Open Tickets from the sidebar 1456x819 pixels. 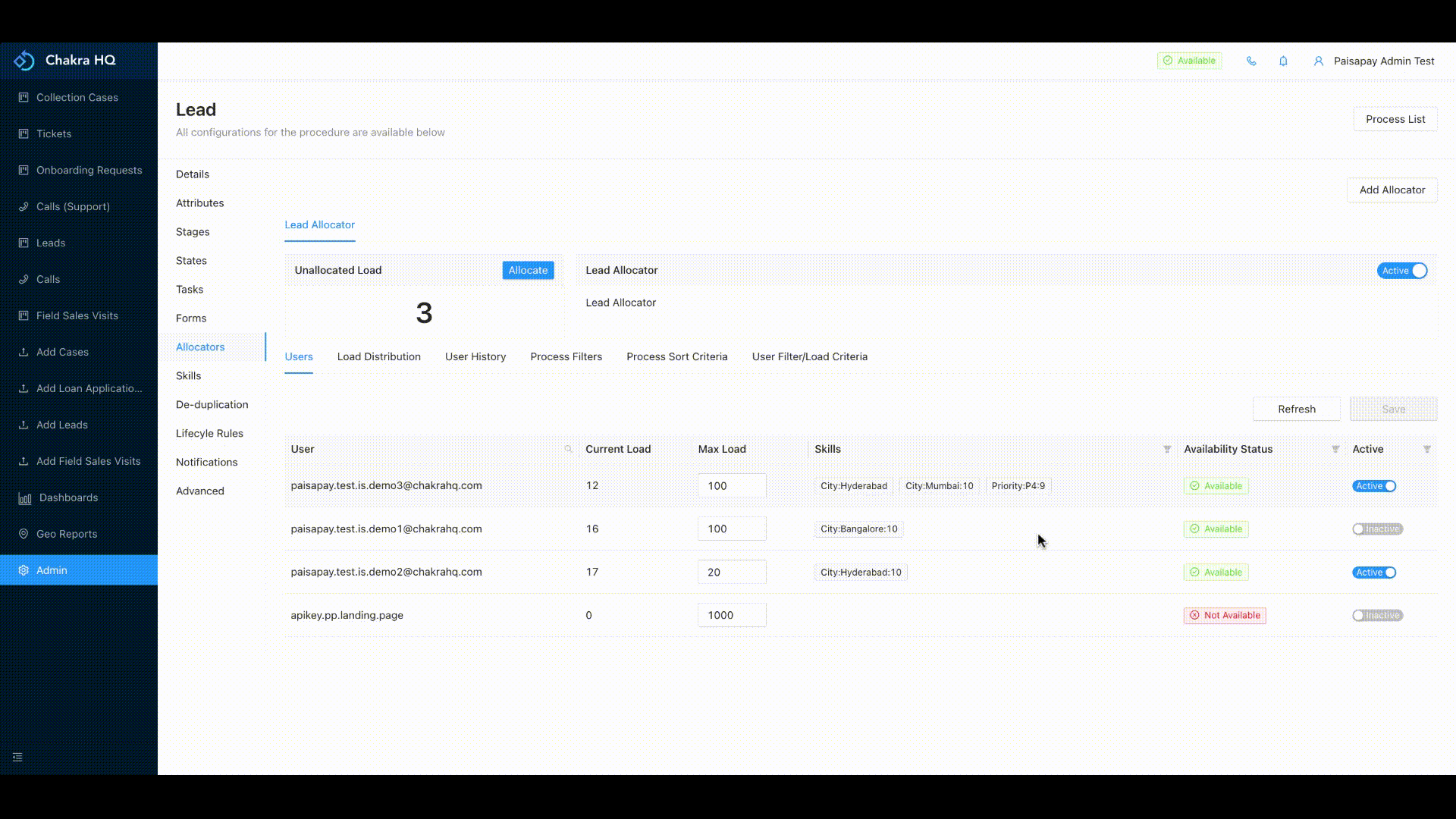coord(53,133)
